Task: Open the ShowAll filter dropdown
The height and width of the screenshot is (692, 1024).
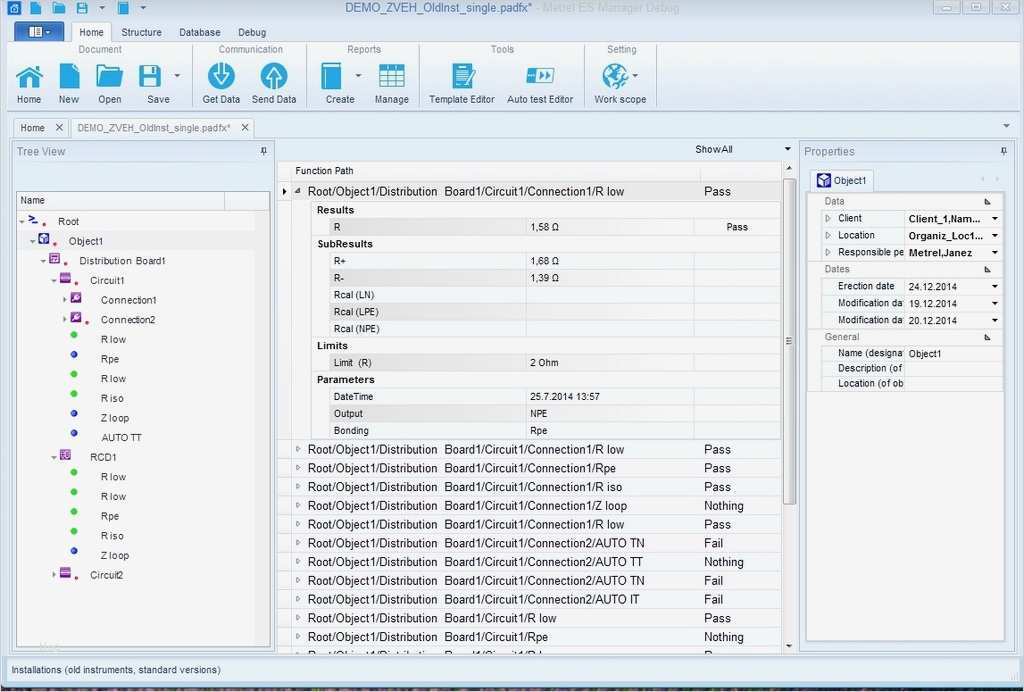Action: point(788,150)
